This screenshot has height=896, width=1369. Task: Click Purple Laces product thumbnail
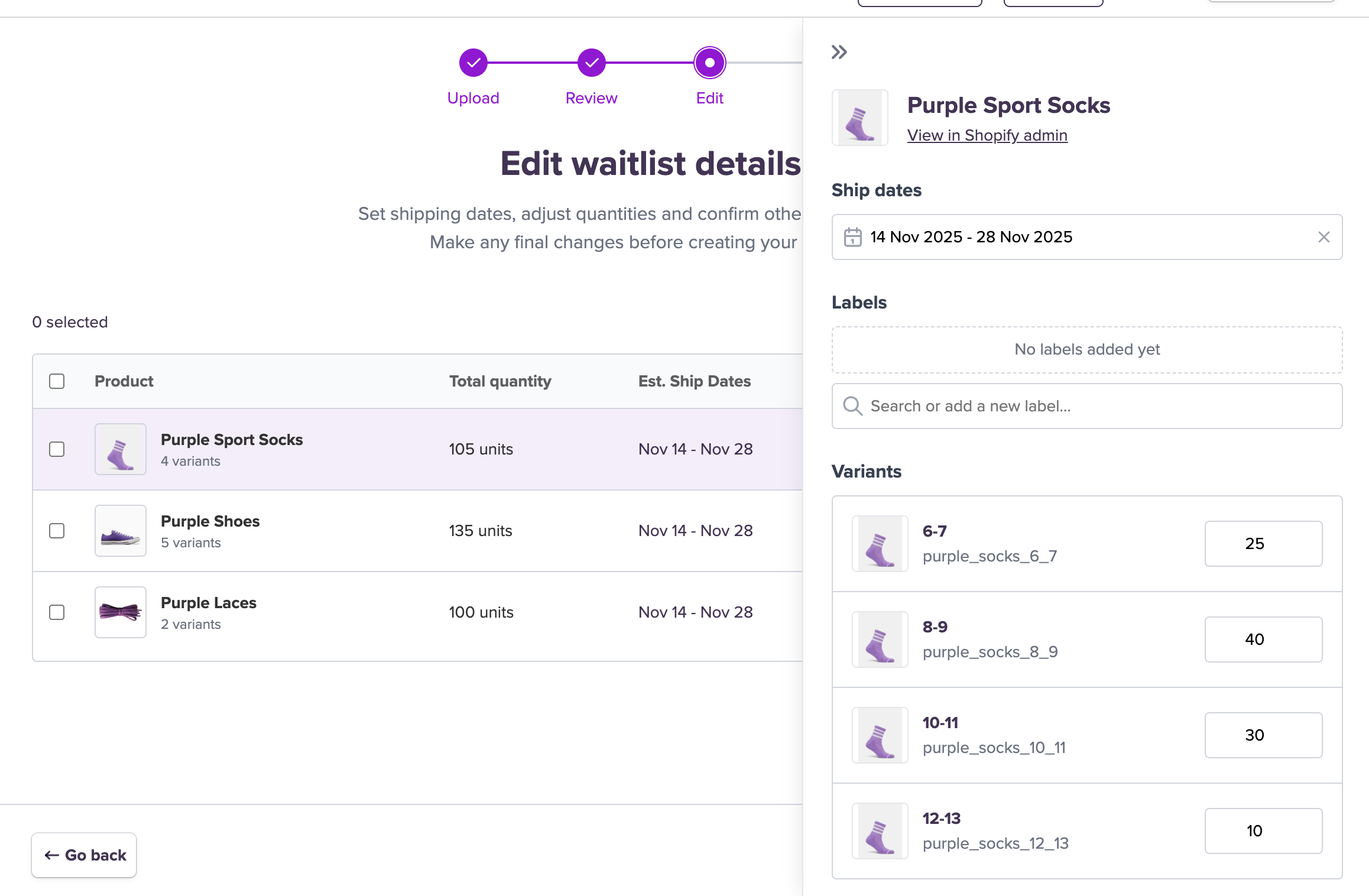pos(121,612)
